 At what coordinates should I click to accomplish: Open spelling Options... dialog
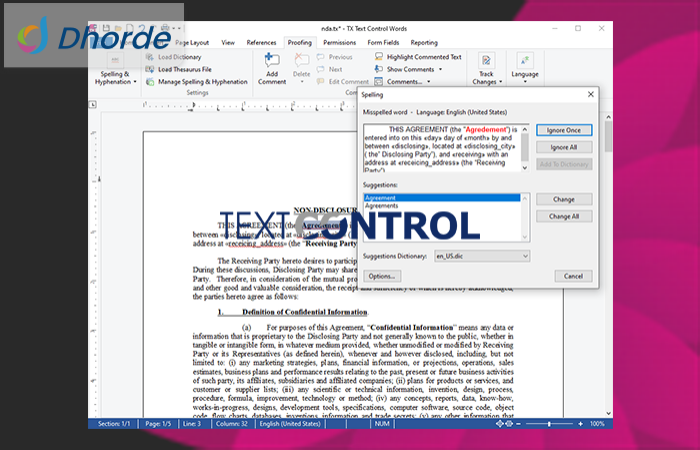pyautogui.click(x=382, y=276)
